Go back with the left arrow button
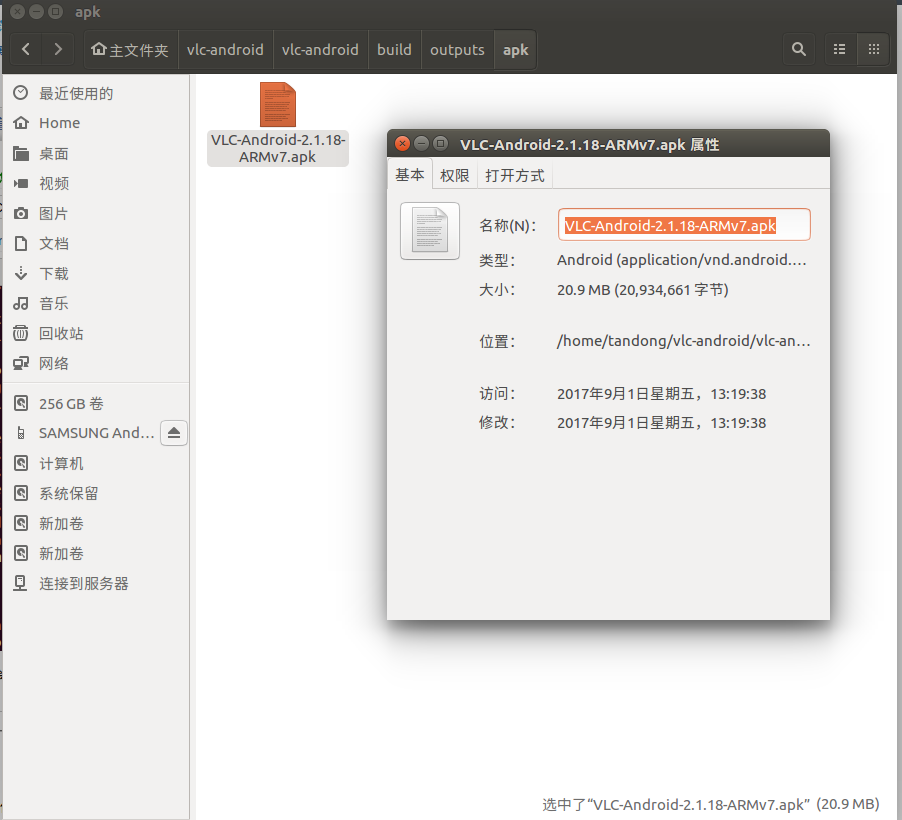 26,49
